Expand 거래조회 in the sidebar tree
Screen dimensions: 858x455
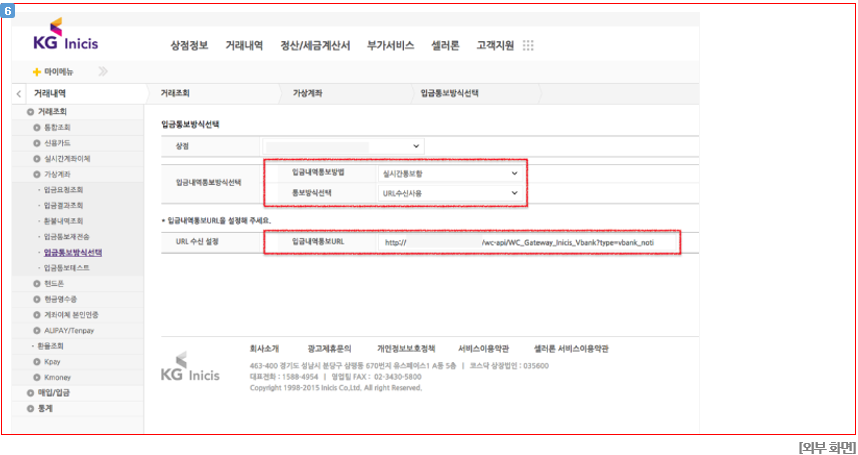tap(30, 112)
